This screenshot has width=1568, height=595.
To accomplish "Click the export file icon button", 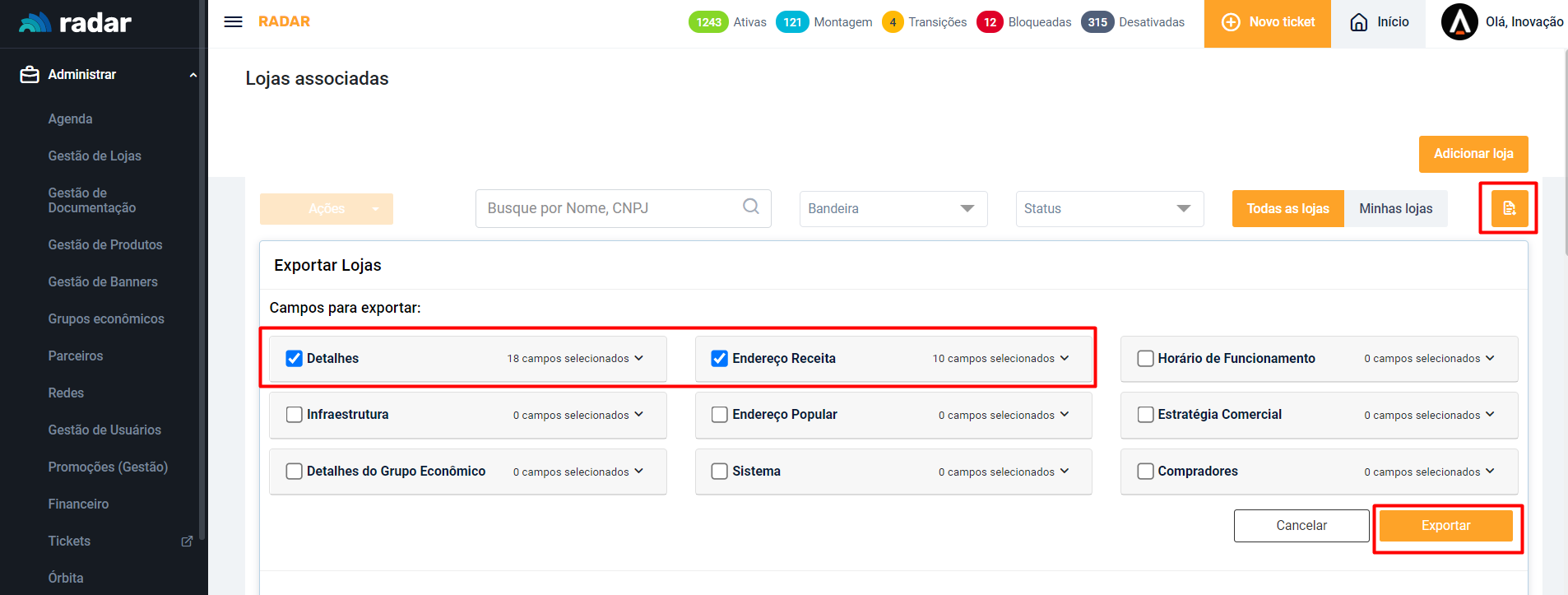I will point(1509,208).
